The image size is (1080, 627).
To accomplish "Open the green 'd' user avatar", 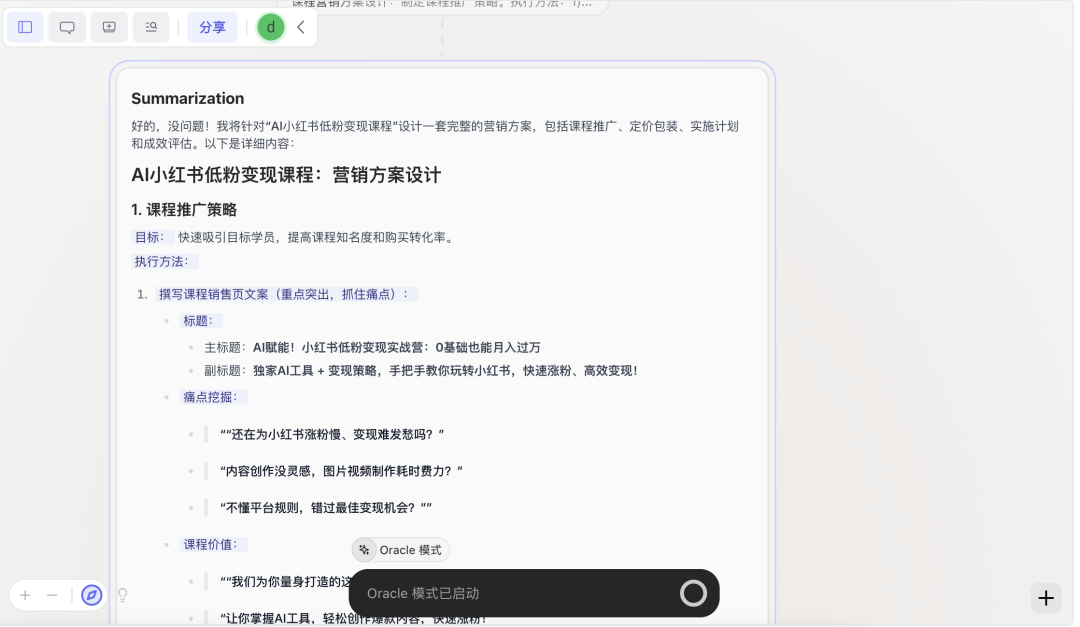I will (x=271, y=28).
